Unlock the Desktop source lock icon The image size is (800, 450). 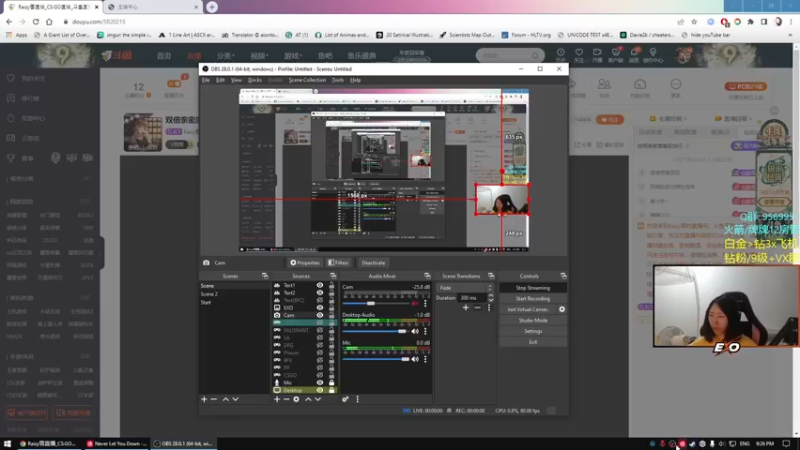click(x=332, y=390)
